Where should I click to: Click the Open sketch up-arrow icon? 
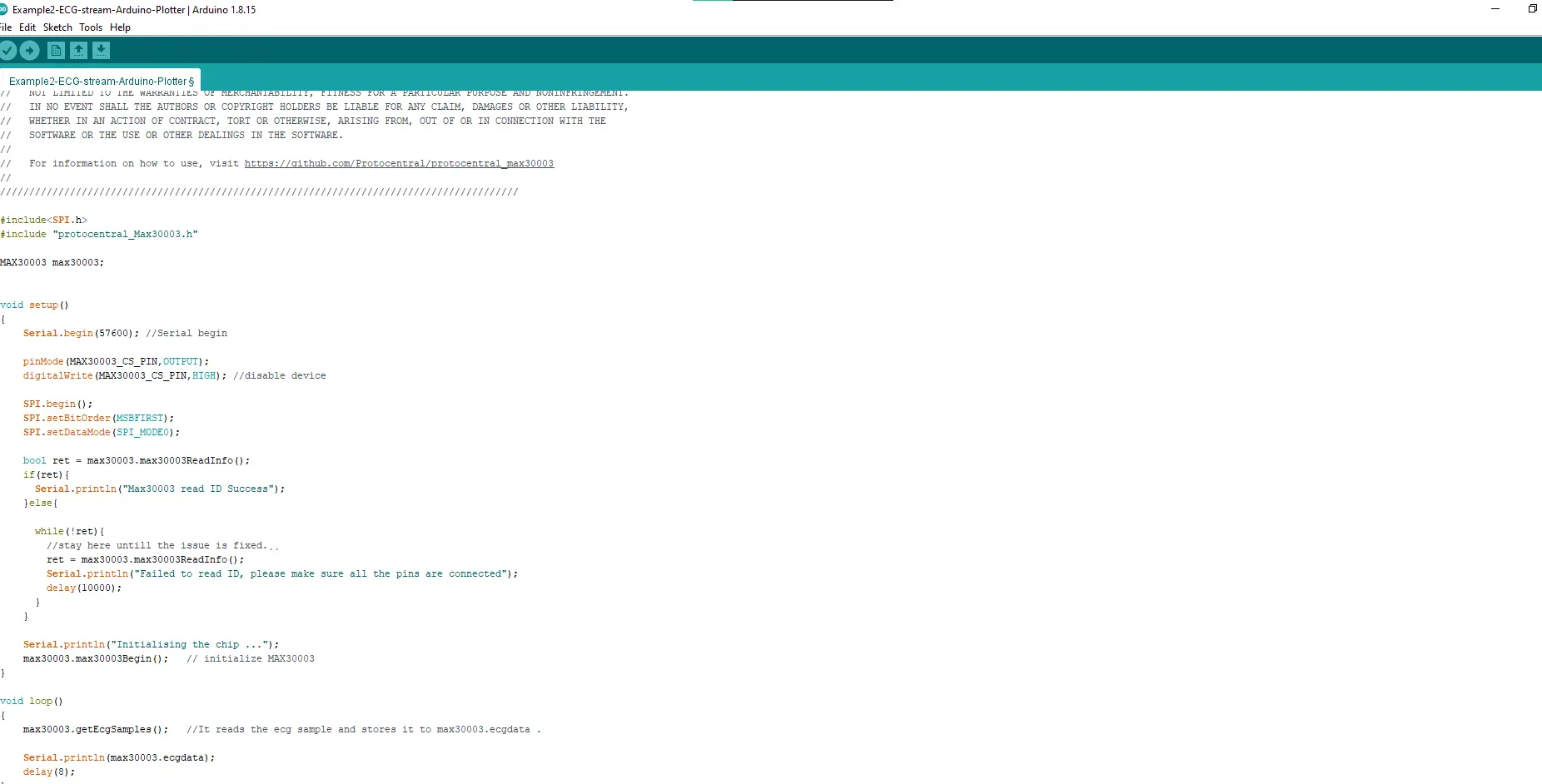(78, 51)
